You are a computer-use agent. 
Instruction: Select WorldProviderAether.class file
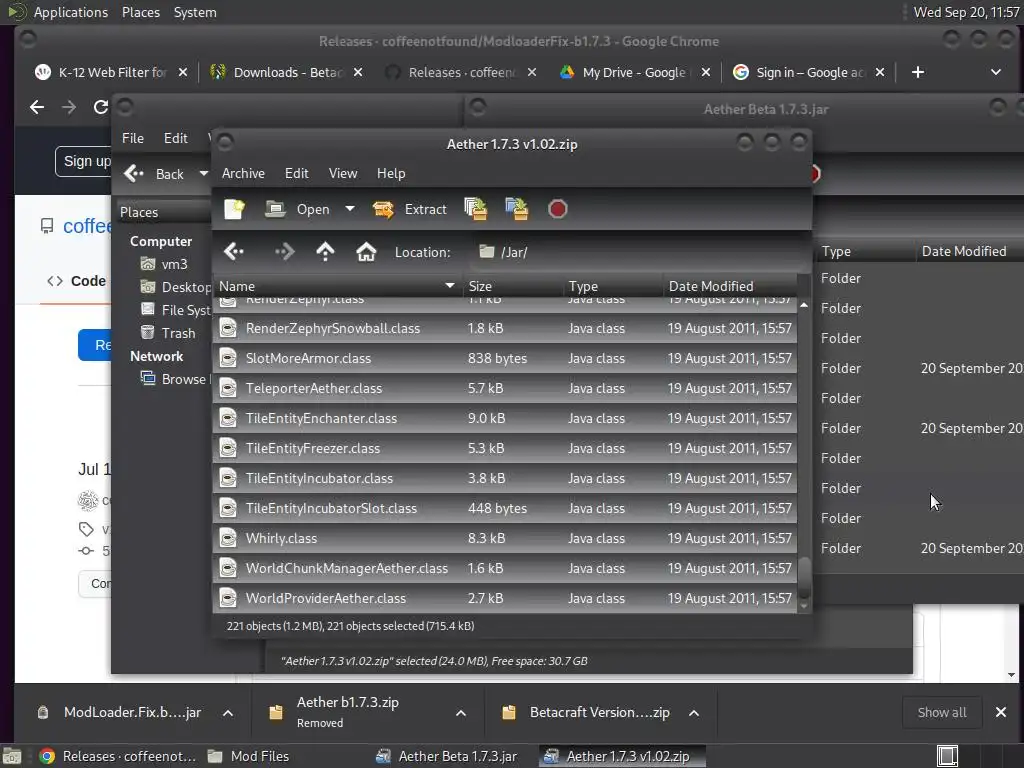click(505, 598)
